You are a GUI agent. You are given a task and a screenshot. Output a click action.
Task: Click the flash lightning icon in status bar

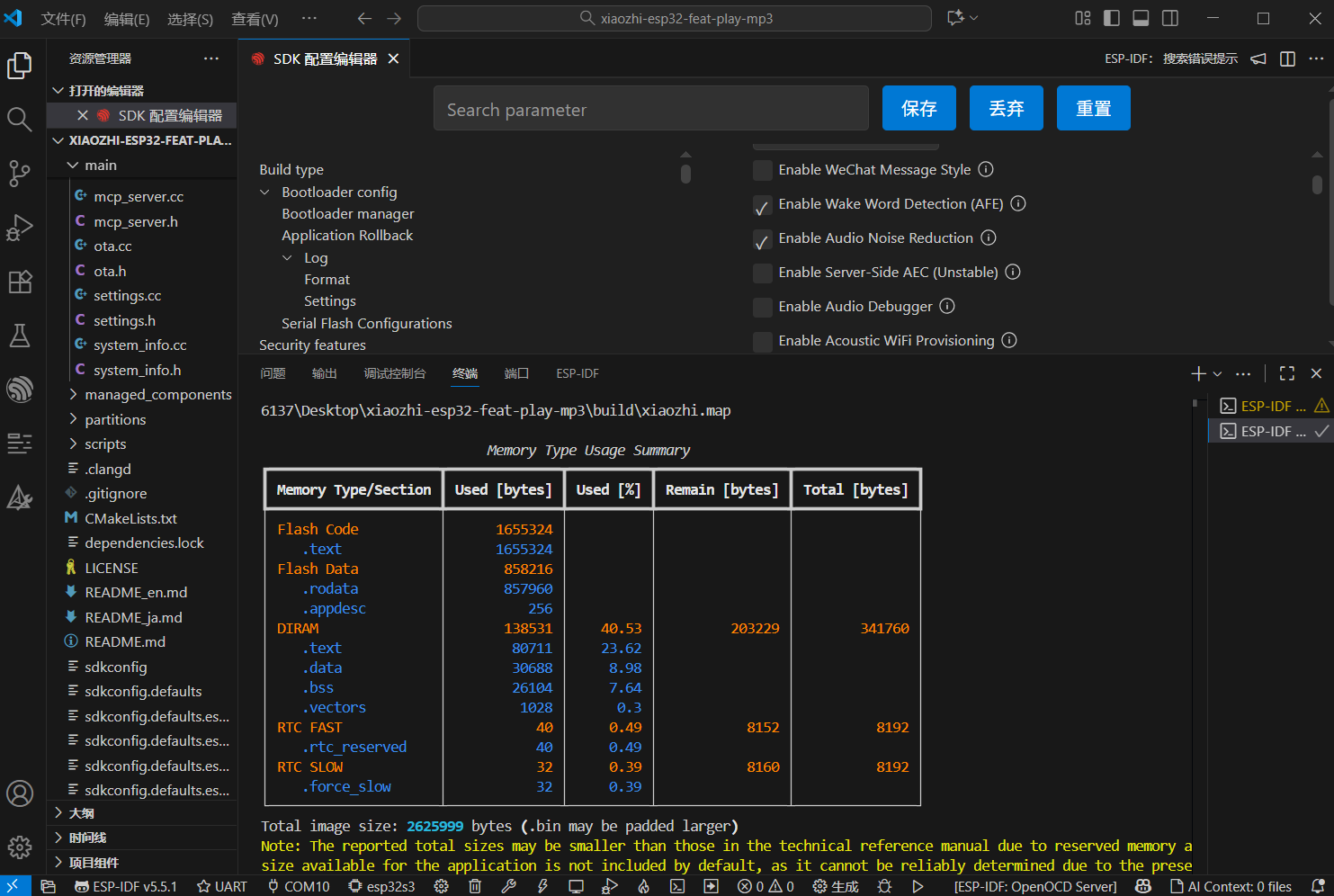tap(542, 886)
